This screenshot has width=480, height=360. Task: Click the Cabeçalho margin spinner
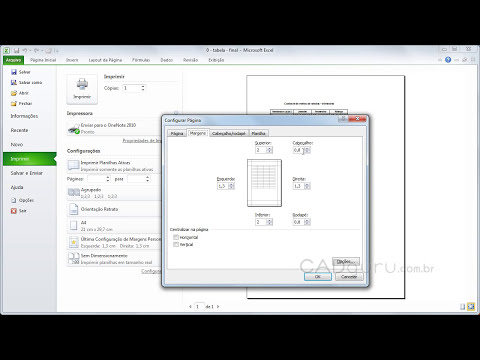307,150
